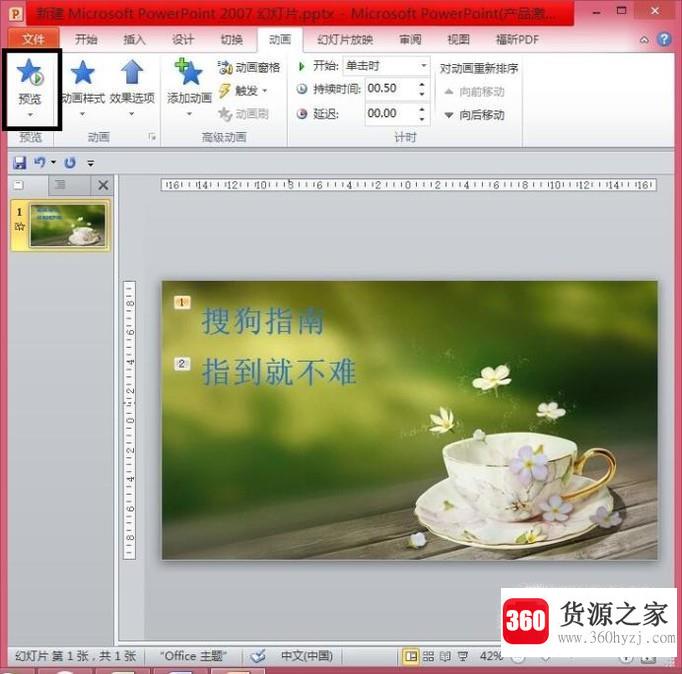Open the Animation Pane (动画窗格)
Viewport: 682px width, 674px height.
point(249,67)
